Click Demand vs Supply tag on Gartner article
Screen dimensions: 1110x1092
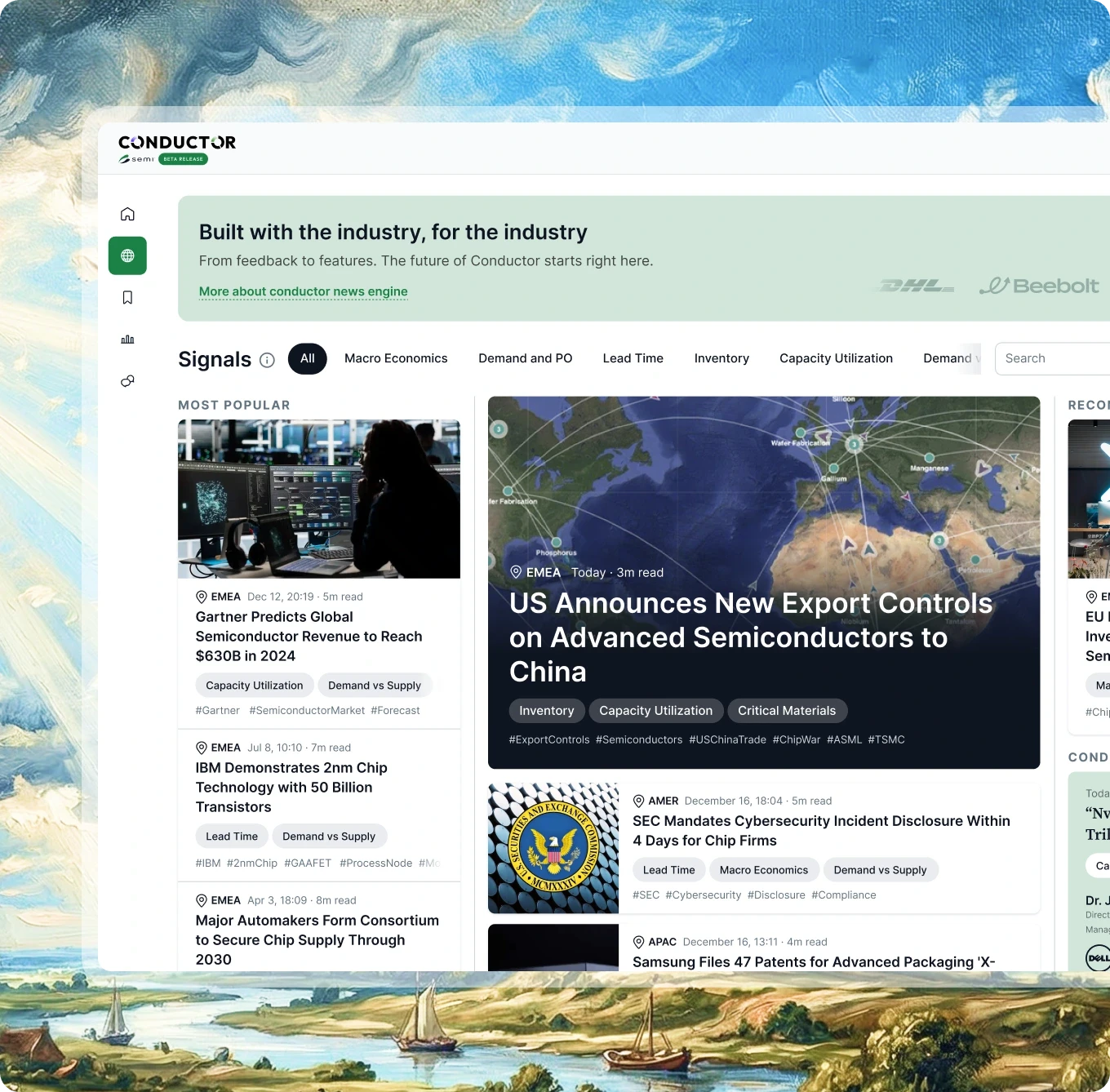coord(375,686)
